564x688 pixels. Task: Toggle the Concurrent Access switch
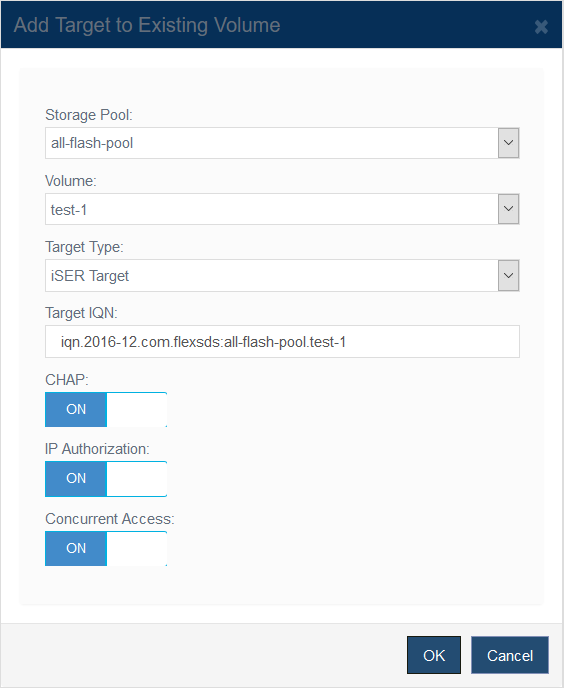[x=106, y=548]
